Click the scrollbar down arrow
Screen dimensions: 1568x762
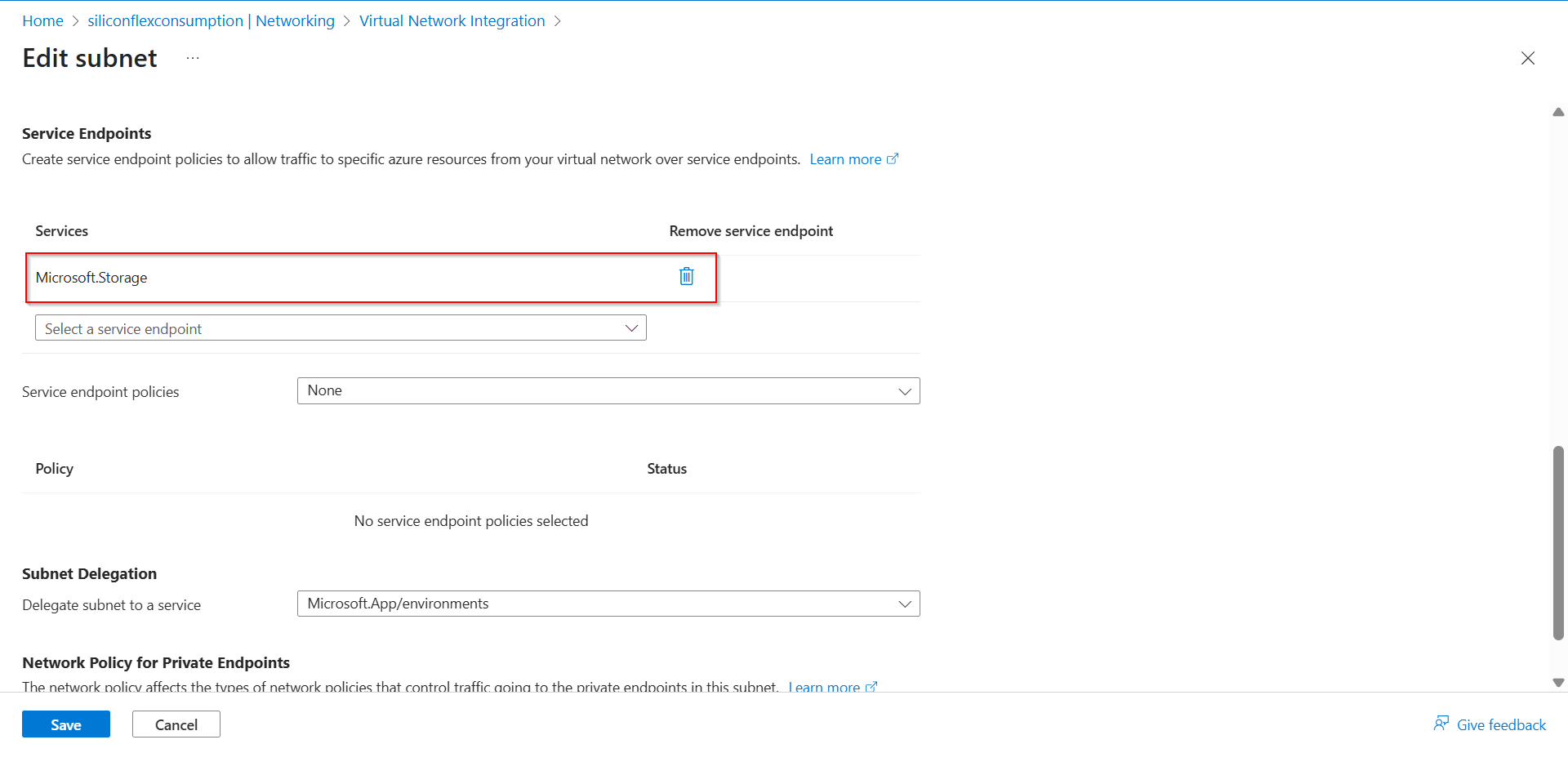point(1558,683)
